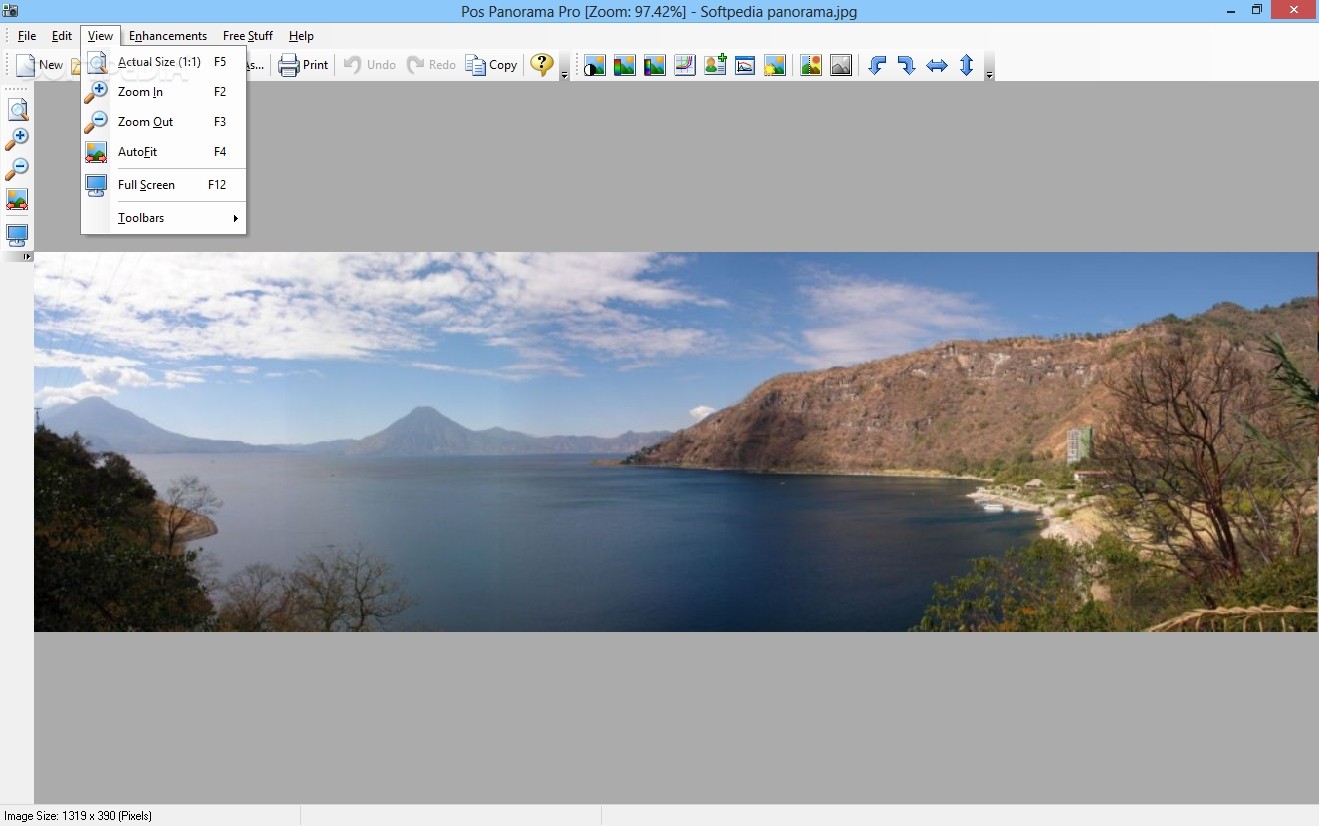Click the Undo button

pos(369,65)
